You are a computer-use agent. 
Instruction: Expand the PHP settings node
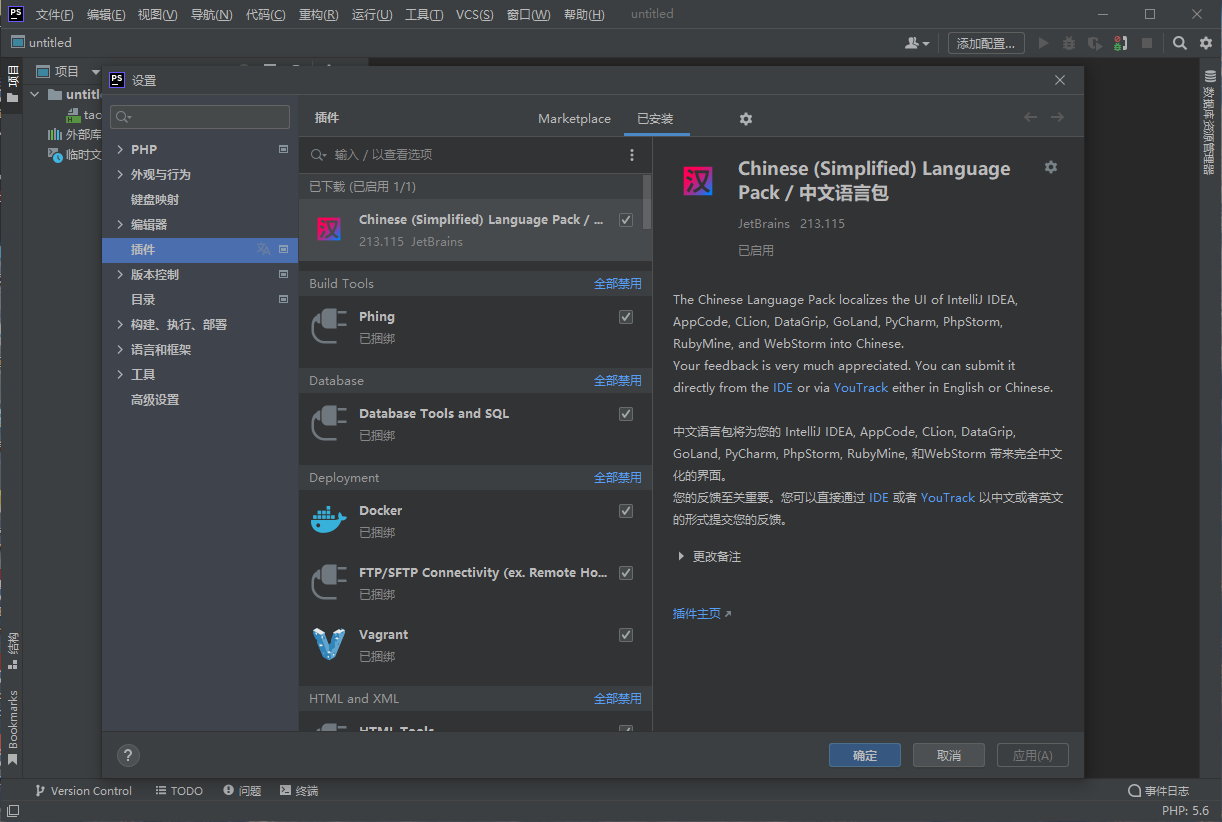120,149
